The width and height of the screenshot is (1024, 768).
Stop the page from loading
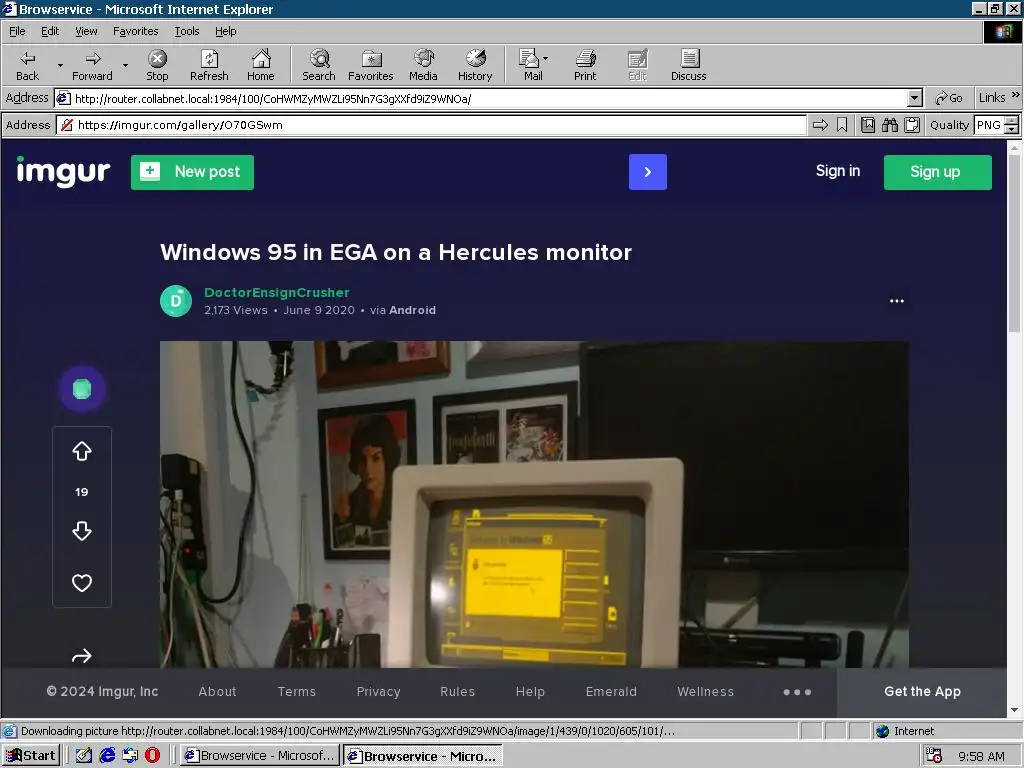point(157,65)
